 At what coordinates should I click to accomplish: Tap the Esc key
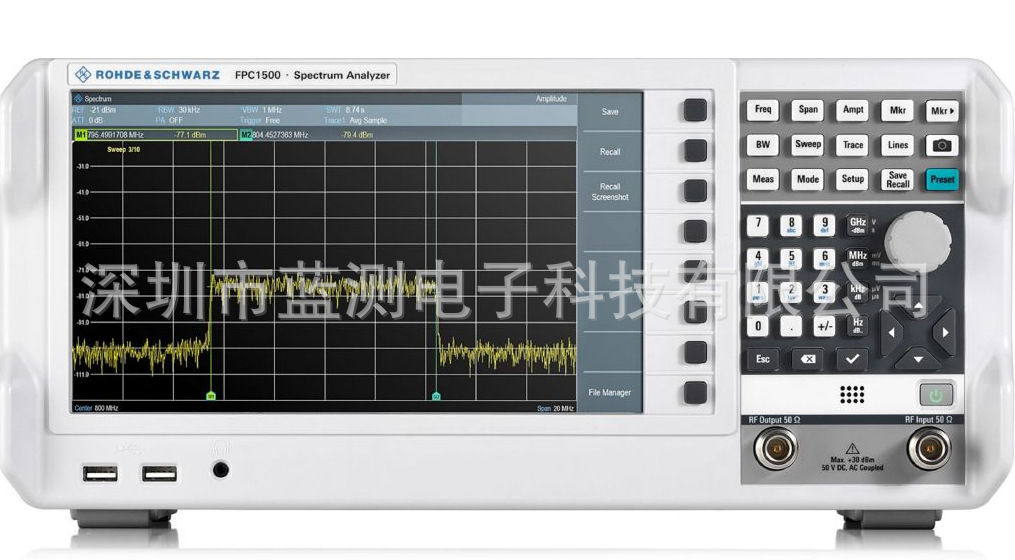[763, 359]
